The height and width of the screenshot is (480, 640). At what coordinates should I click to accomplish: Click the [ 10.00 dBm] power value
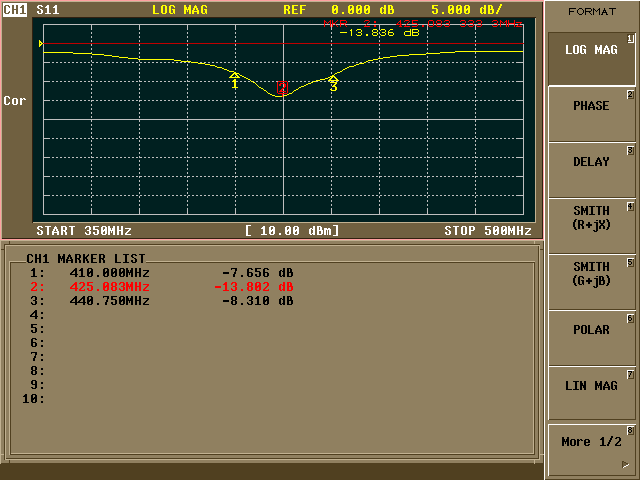(292, 231)
